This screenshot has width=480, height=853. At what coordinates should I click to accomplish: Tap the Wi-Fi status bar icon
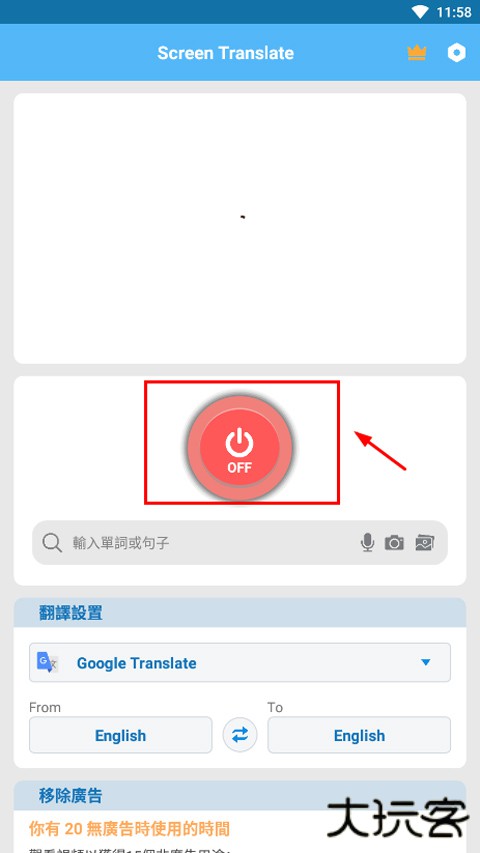420,12
